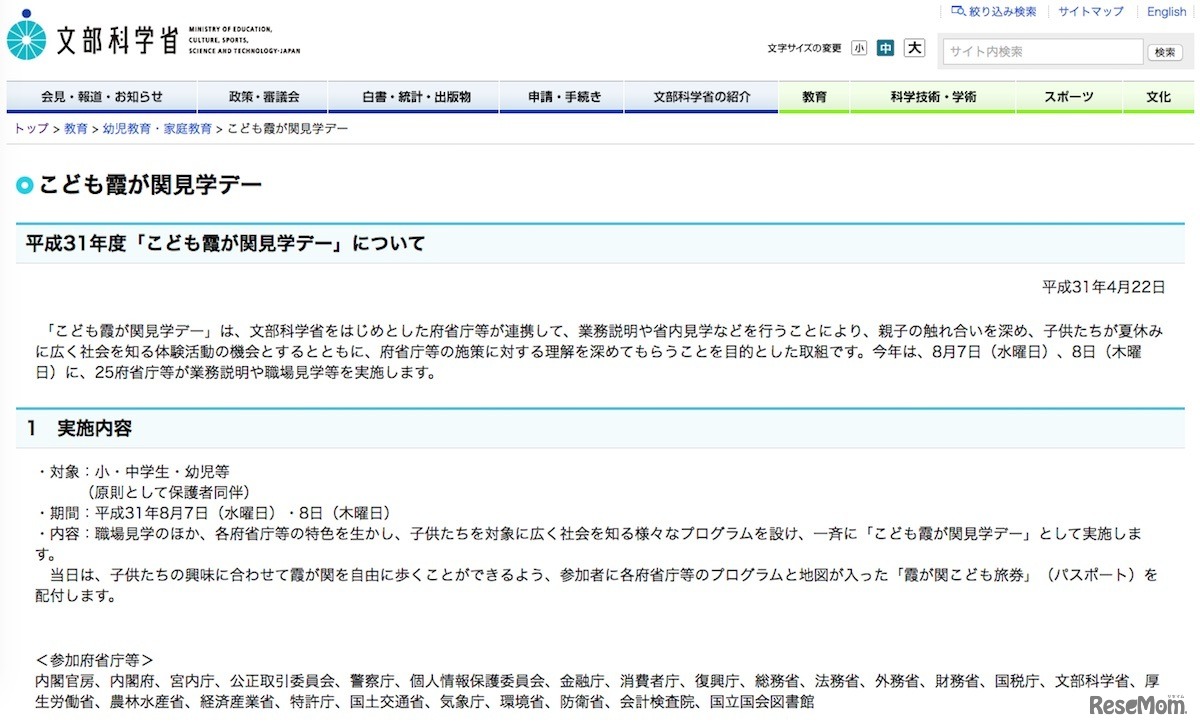
Task: Open the 政策・審議会 menu
Action: click(264, 97)
